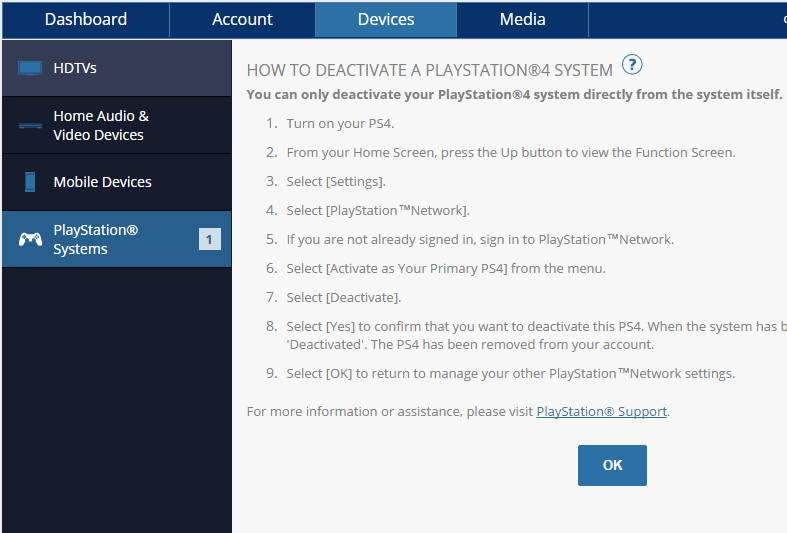The height and width of the screenshot is (533, 787).
Task: Select the Devices tab
Action: (x=386, y=20)
